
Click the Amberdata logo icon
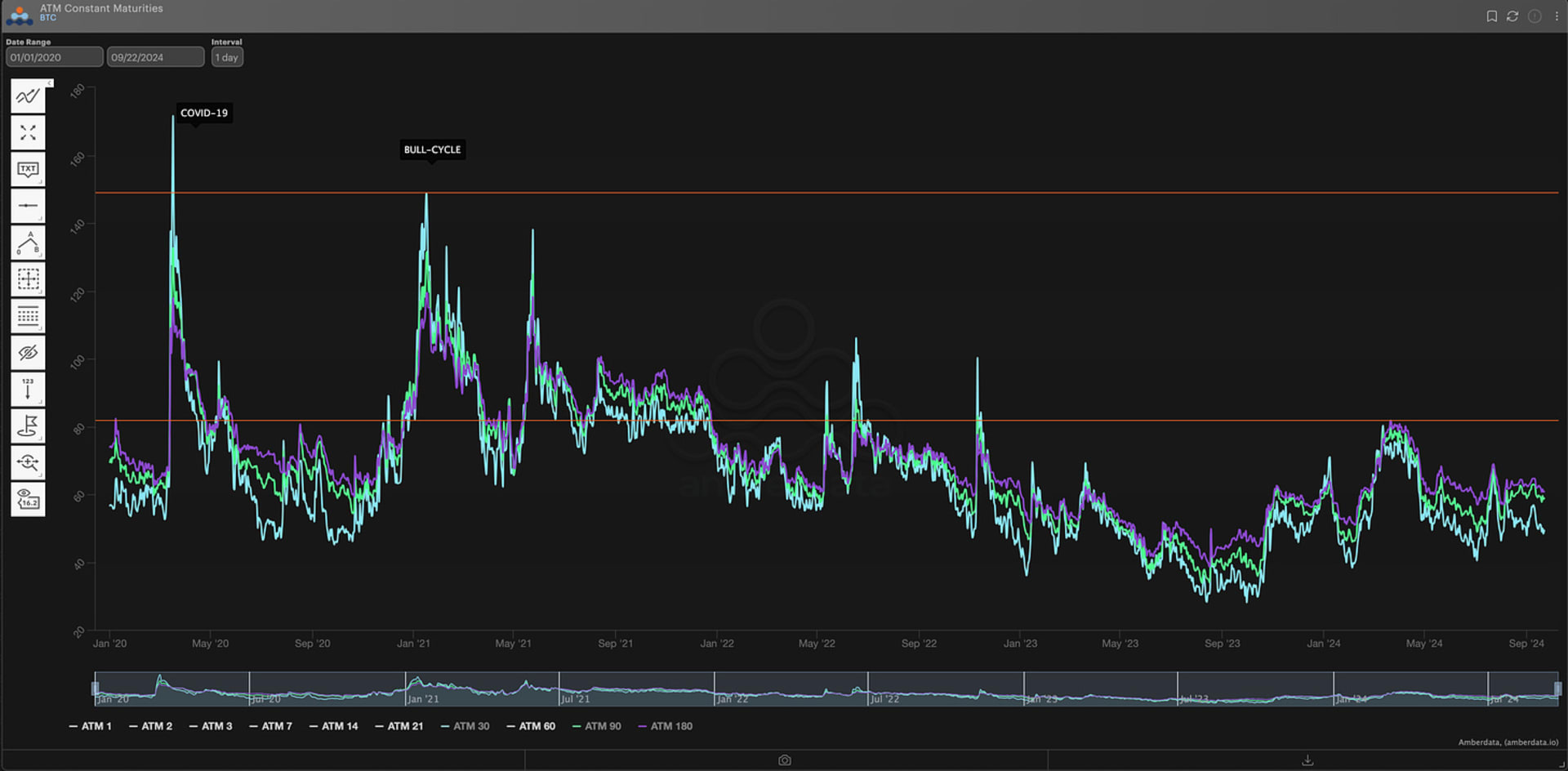click(19, 15)
